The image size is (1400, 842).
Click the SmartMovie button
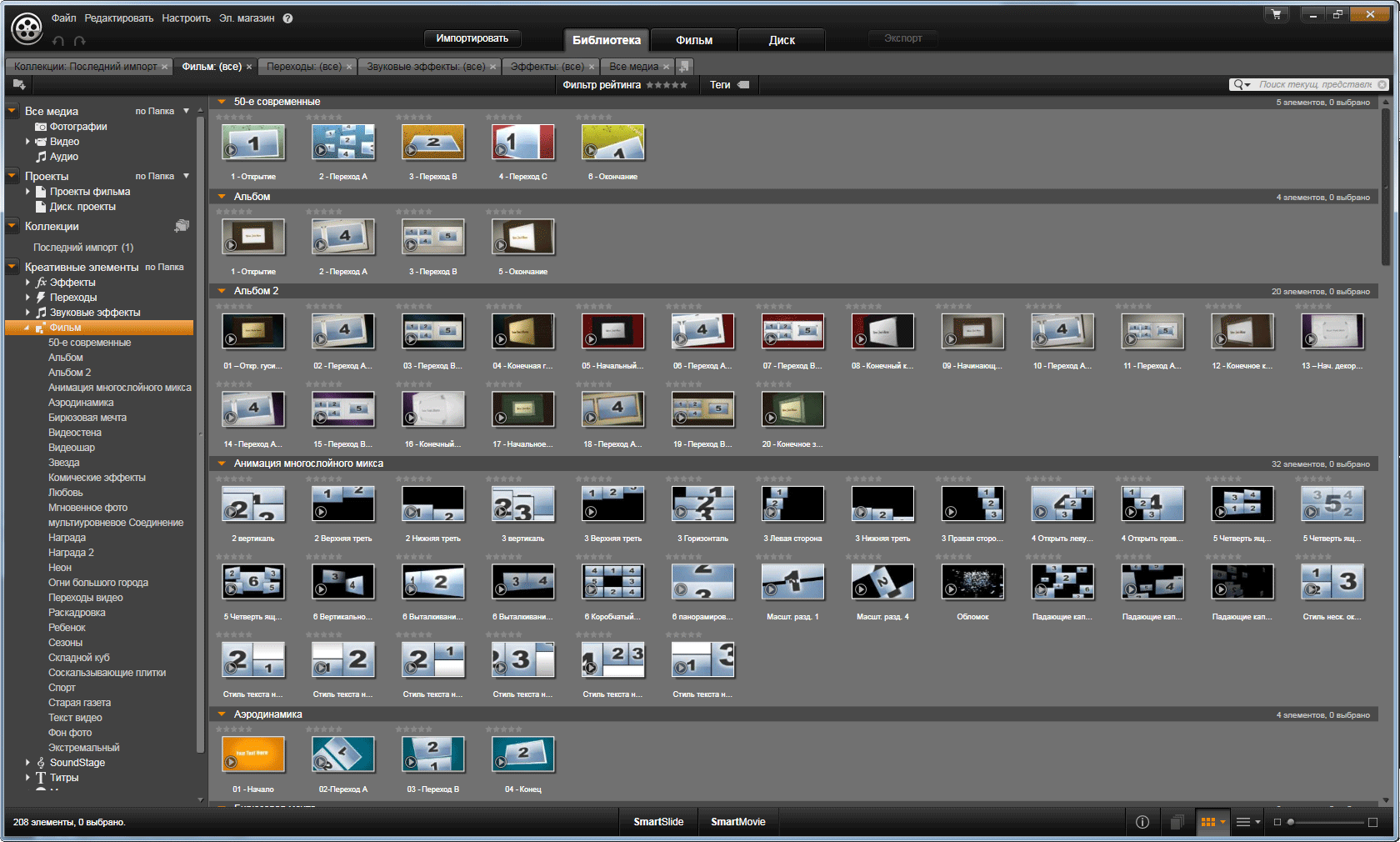tap(737, 822)
